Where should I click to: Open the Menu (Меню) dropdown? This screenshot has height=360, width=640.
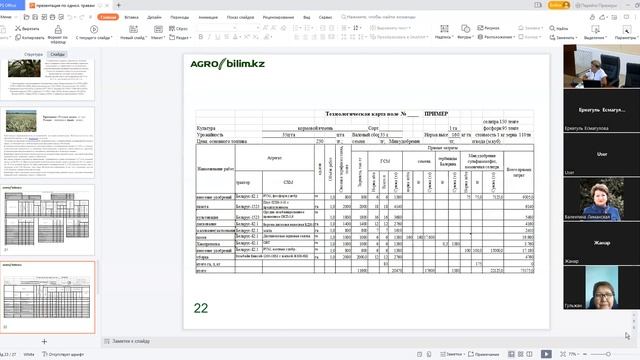click(x=8, y=17)
